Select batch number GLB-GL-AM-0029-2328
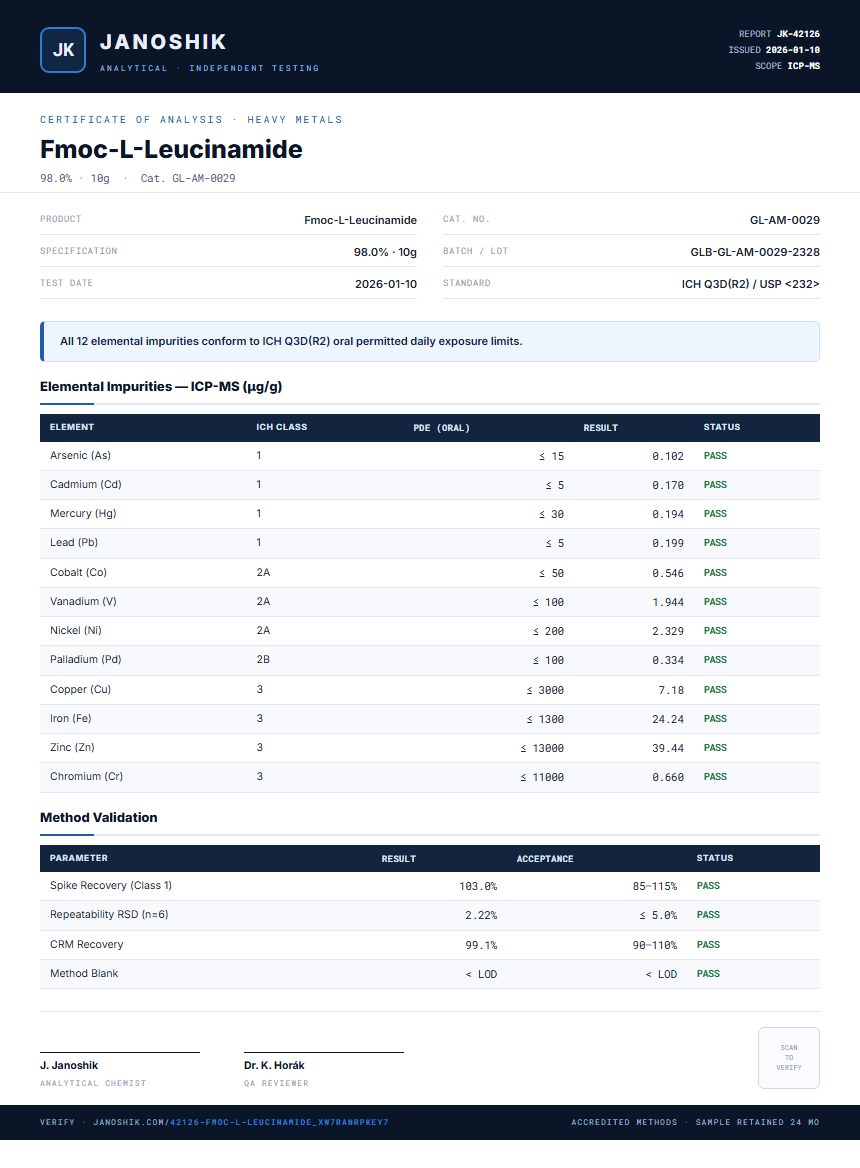The image size is (860, 1168). point(755,252)
